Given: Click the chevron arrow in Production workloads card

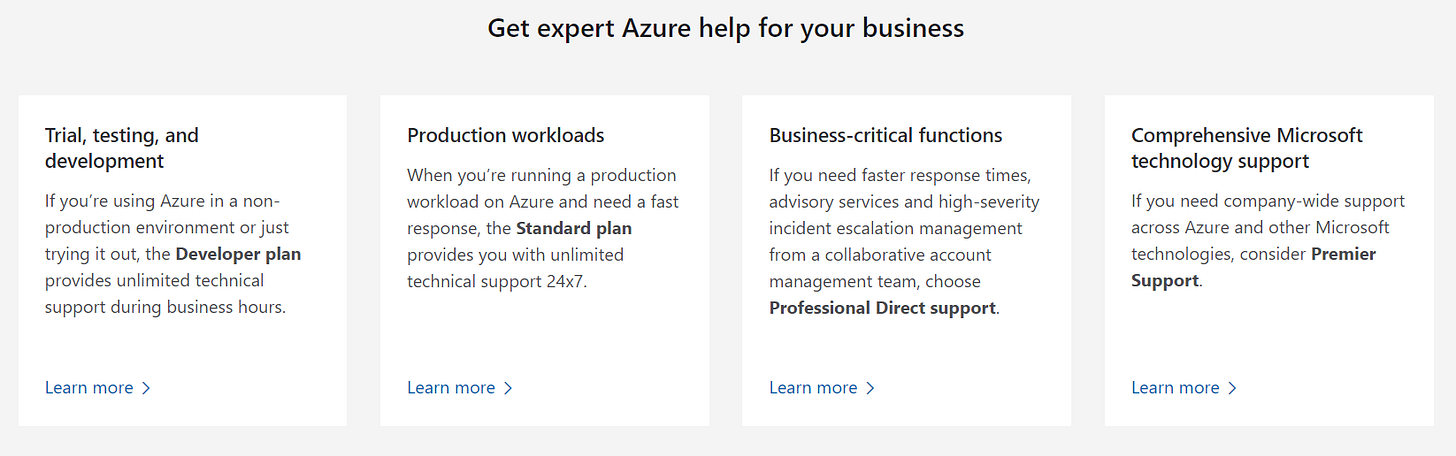Looking at the screenshot, I should 508,388.
